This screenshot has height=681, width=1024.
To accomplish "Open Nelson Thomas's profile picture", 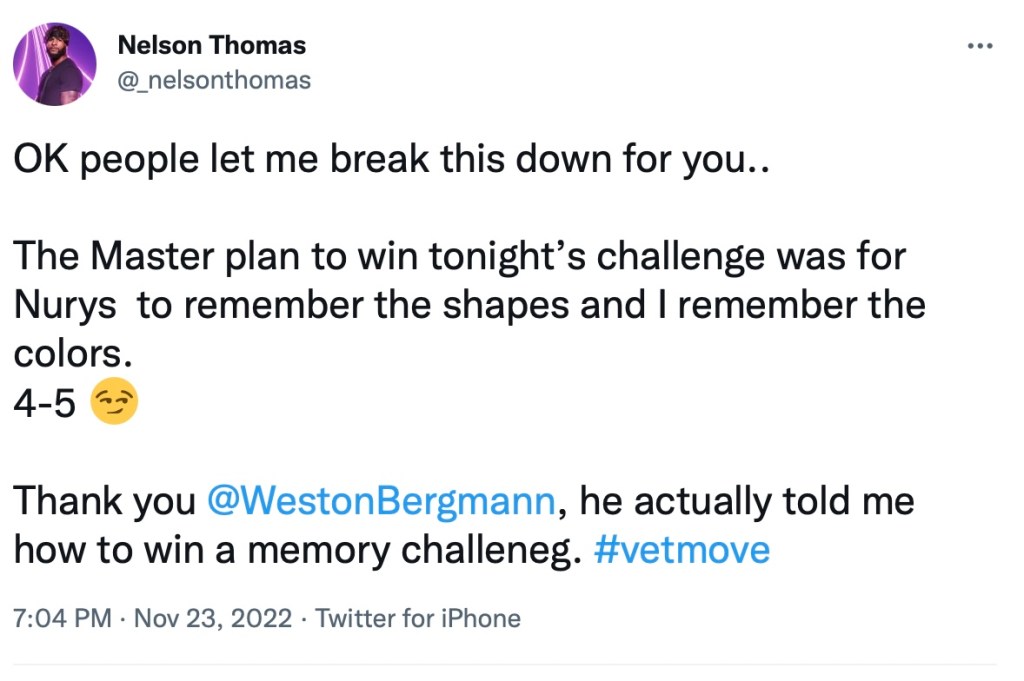I will pos(54,63).
